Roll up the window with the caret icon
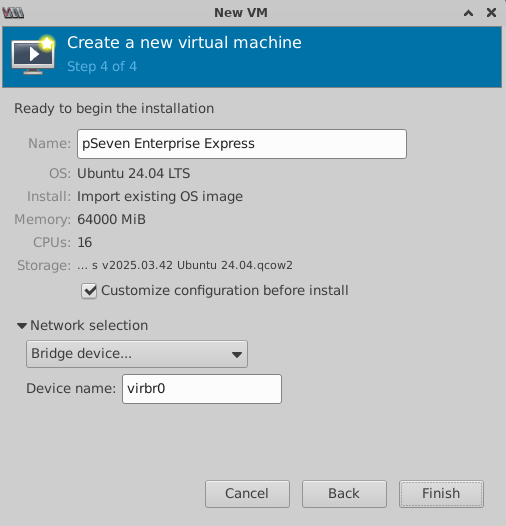 pos(468,13)
